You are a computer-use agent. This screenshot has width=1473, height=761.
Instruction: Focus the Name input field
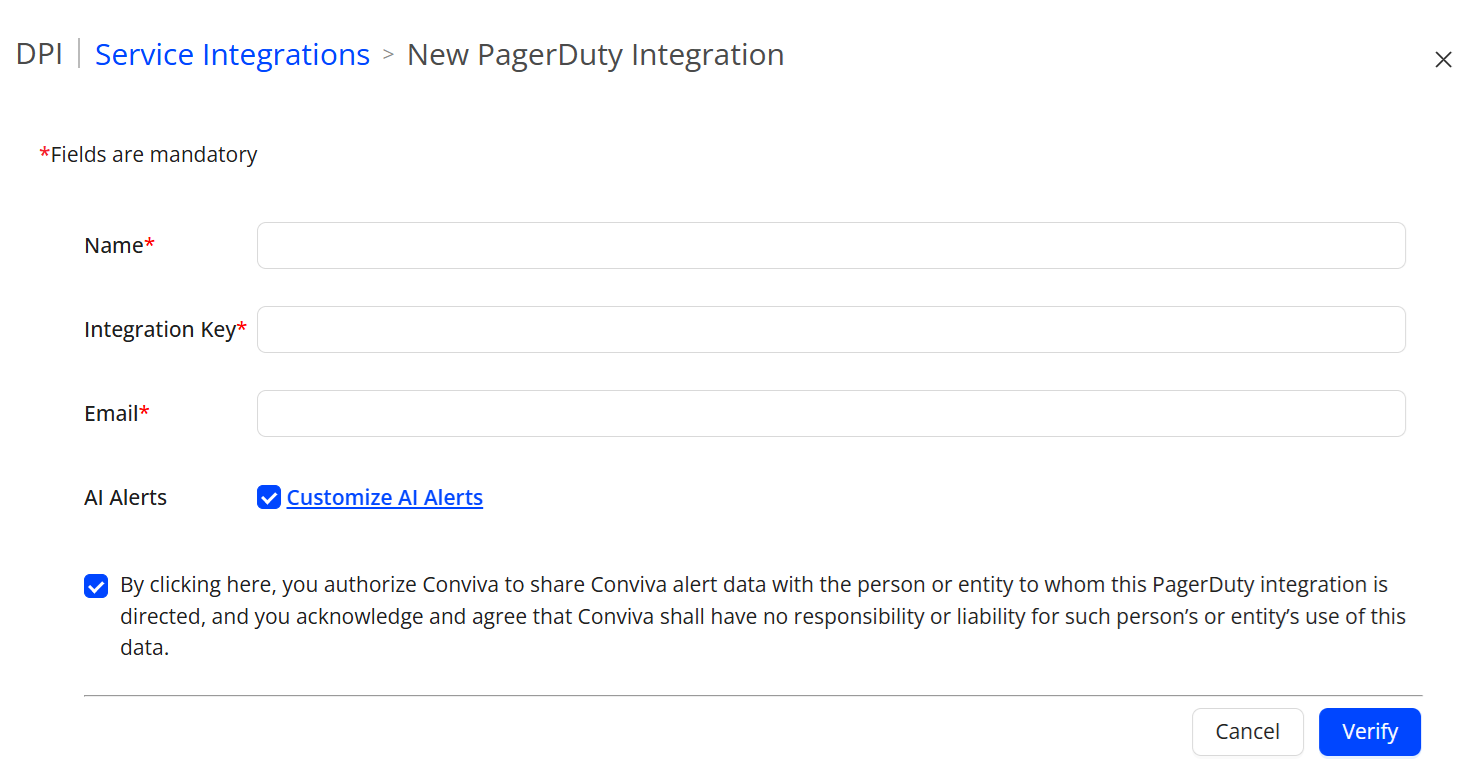[830, 245]
